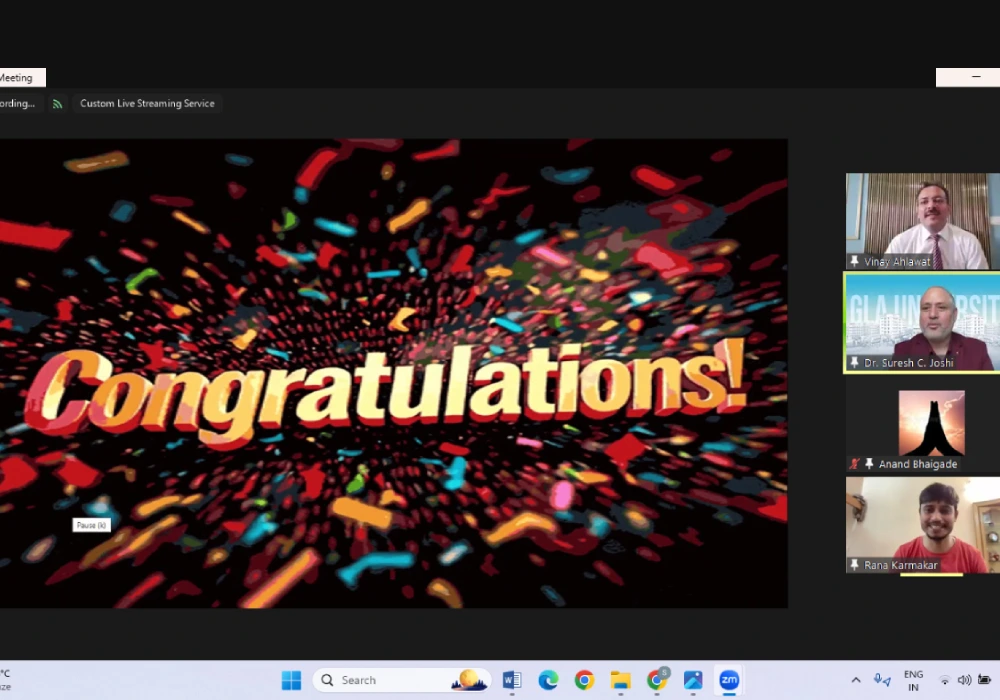Click the Recording indicator button
1000x700 pixels.
coord(18,104)
